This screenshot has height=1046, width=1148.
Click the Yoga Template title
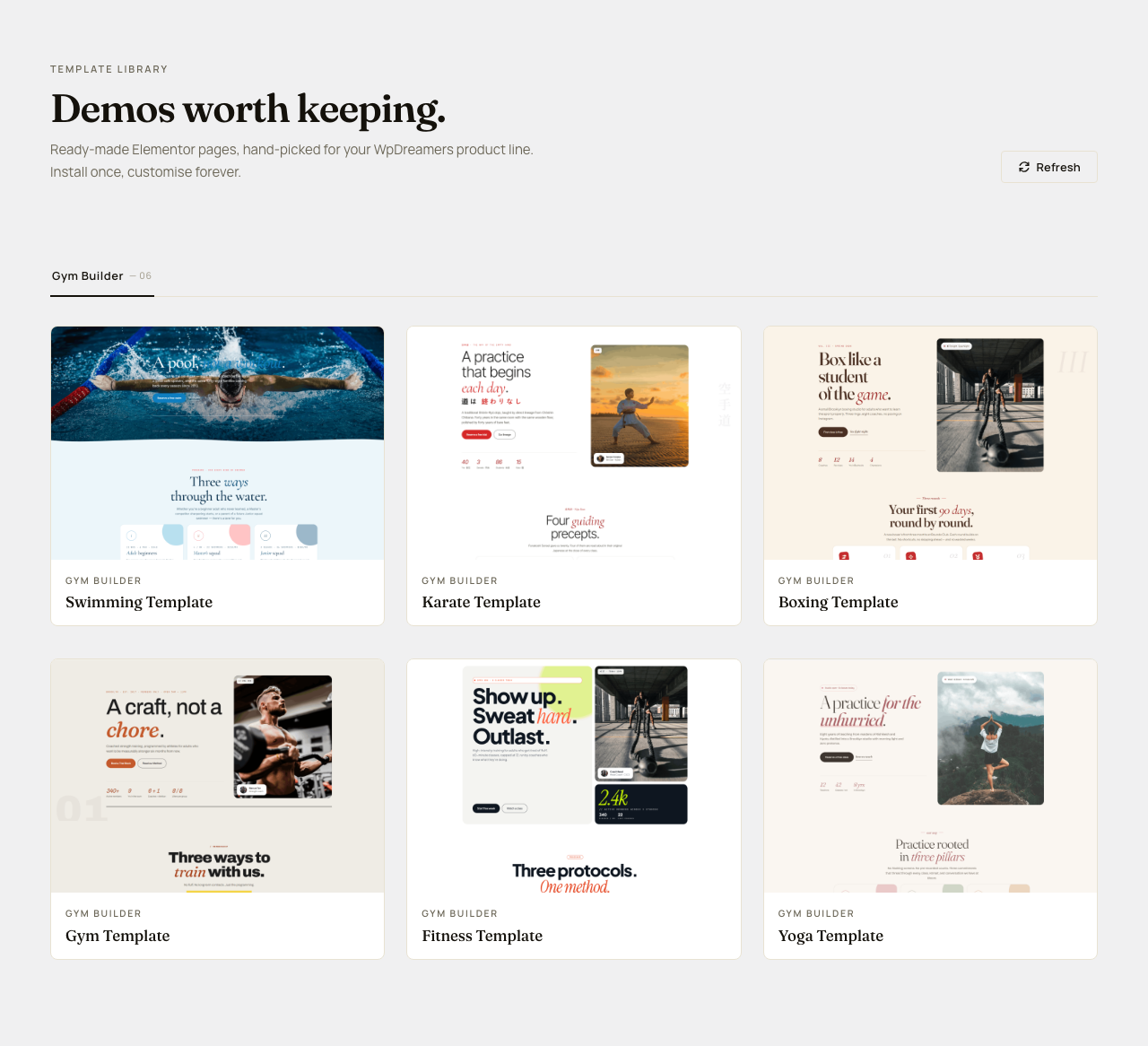pos(831,936)
